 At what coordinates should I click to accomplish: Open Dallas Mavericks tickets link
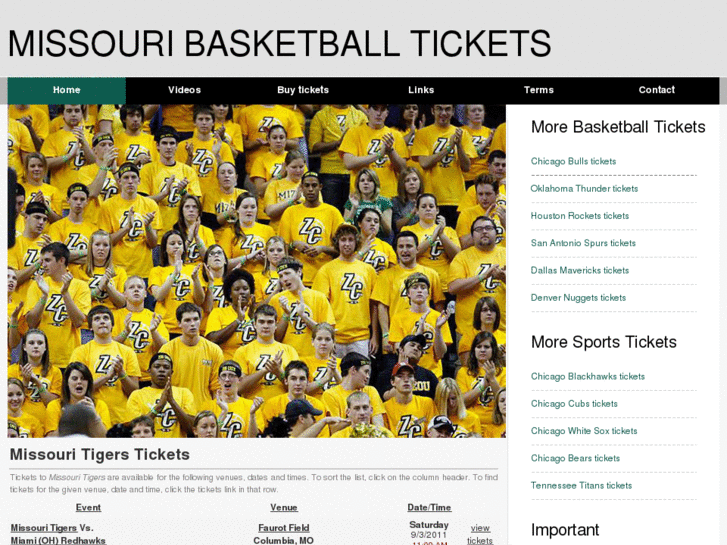click(x=580, y=270)
